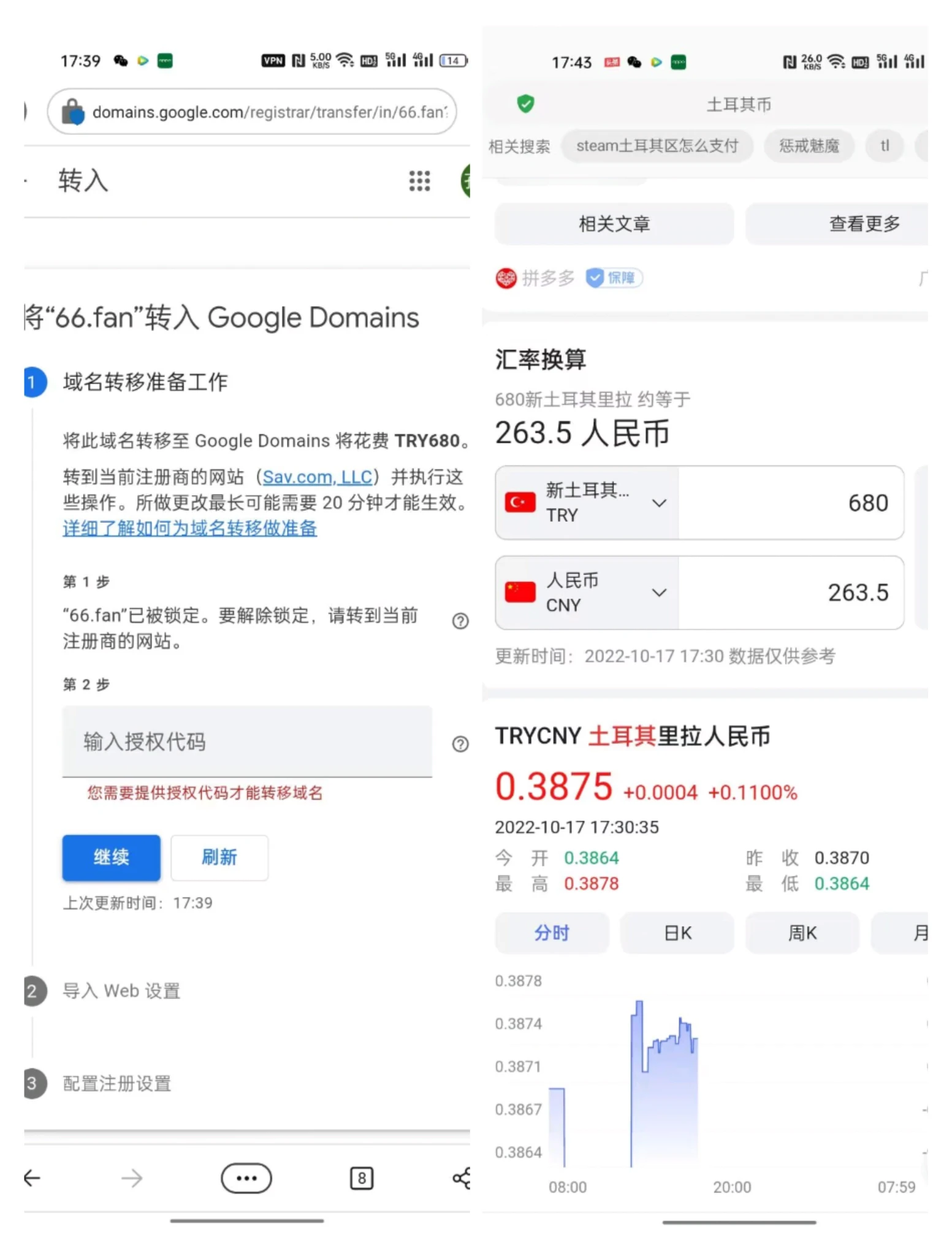Tap the 拼多多 source label
This screenshot has width=952, height=1256.
pyautogui.click(x=548, y=278)
